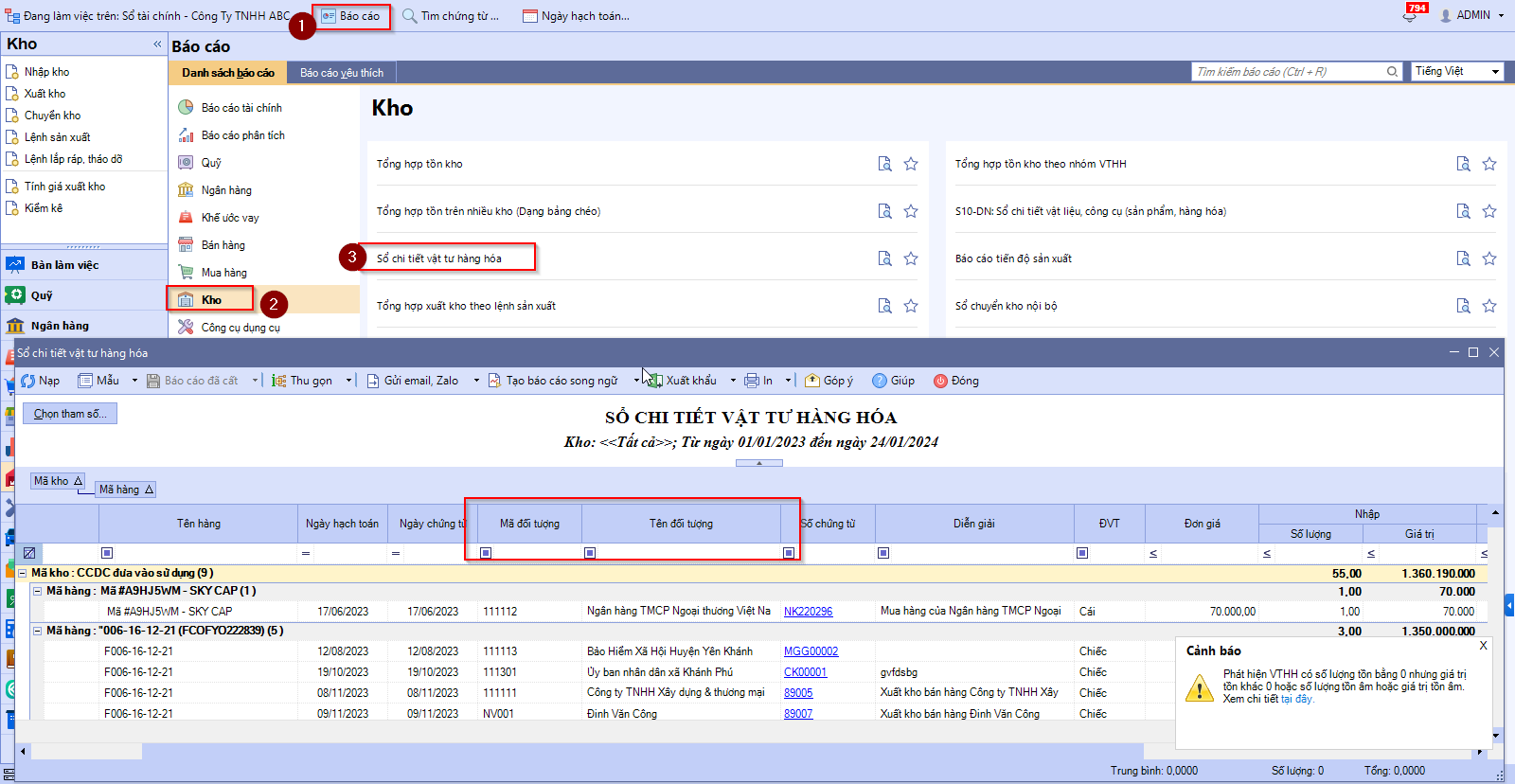Screen dimensions: 1515x784
Task: Close the Cảnh báo warning popup
Action: 1483,645
